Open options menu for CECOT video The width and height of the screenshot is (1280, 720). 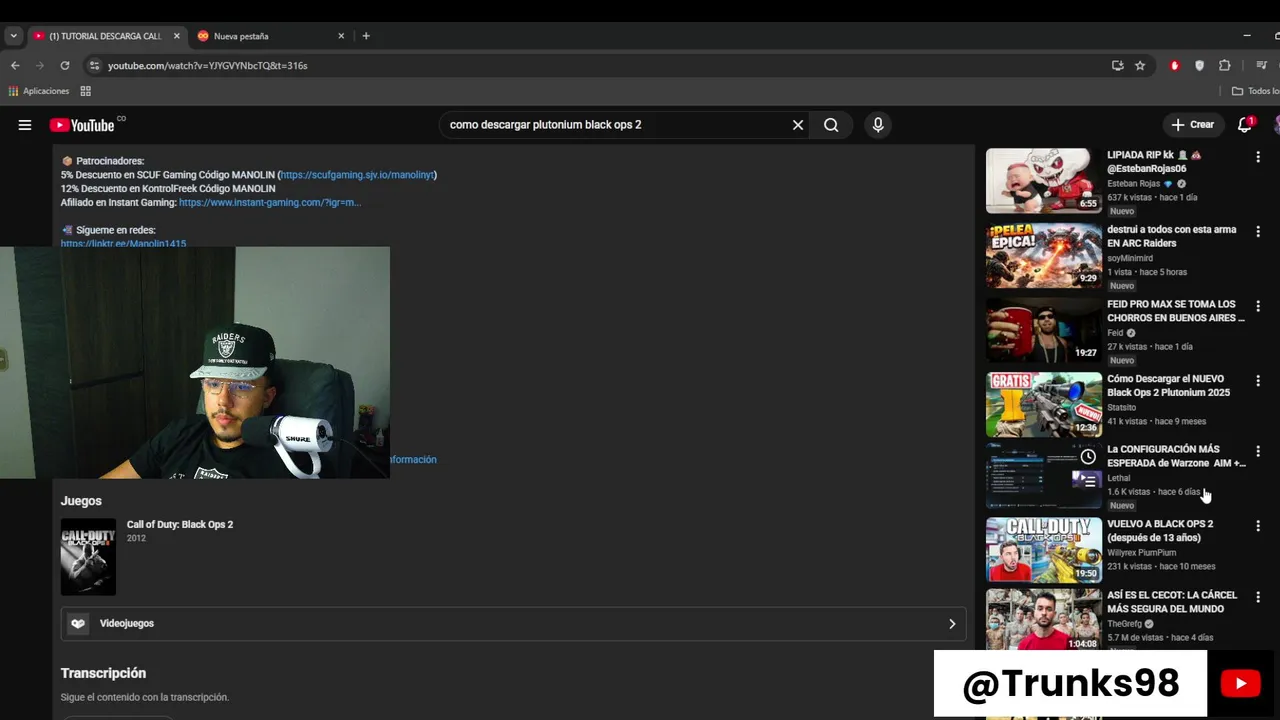(1258, 597)
